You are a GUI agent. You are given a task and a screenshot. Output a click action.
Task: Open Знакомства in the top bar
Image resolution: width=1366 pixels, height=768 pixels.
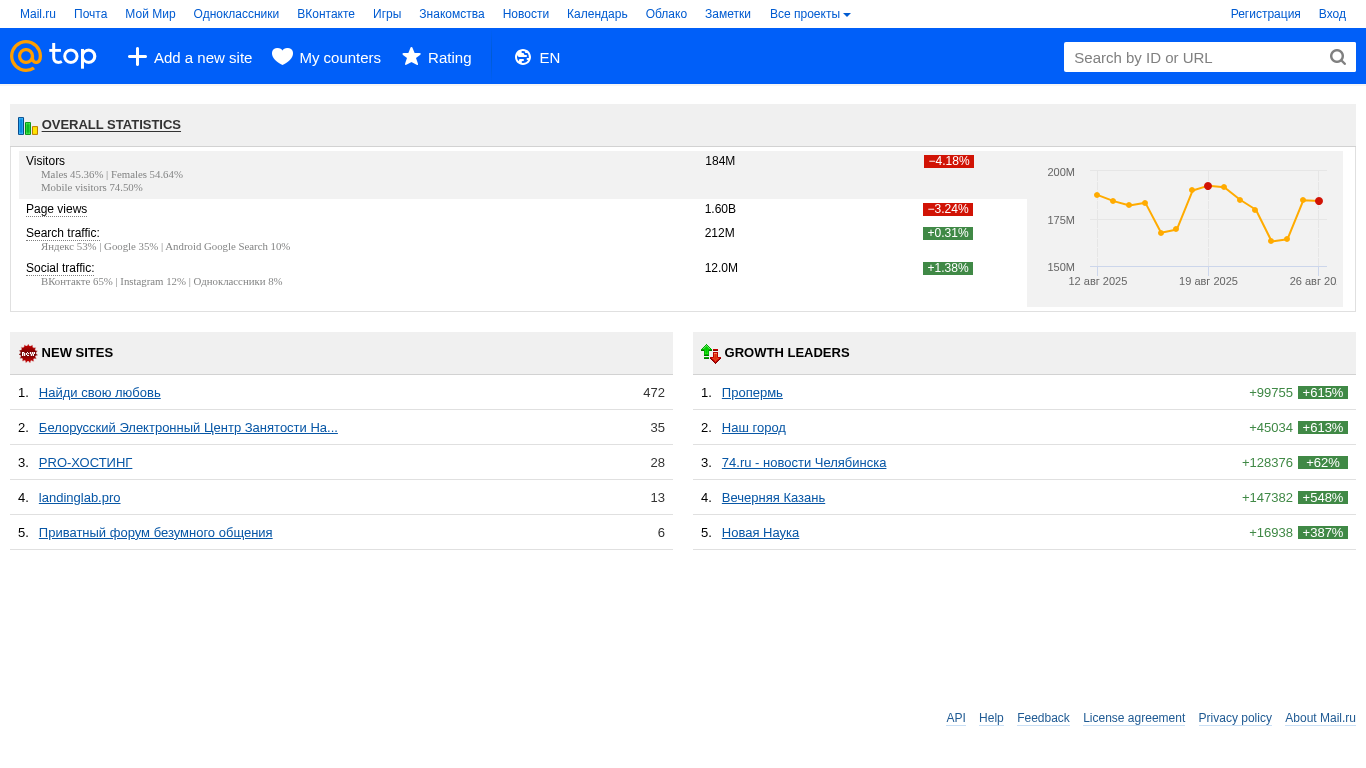click(x=452, y=14)
